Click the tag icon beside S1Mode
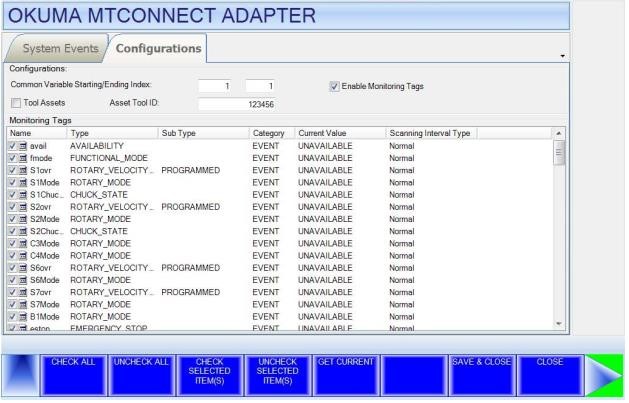This screenshot has width=629, height=403. click(23, 183)
